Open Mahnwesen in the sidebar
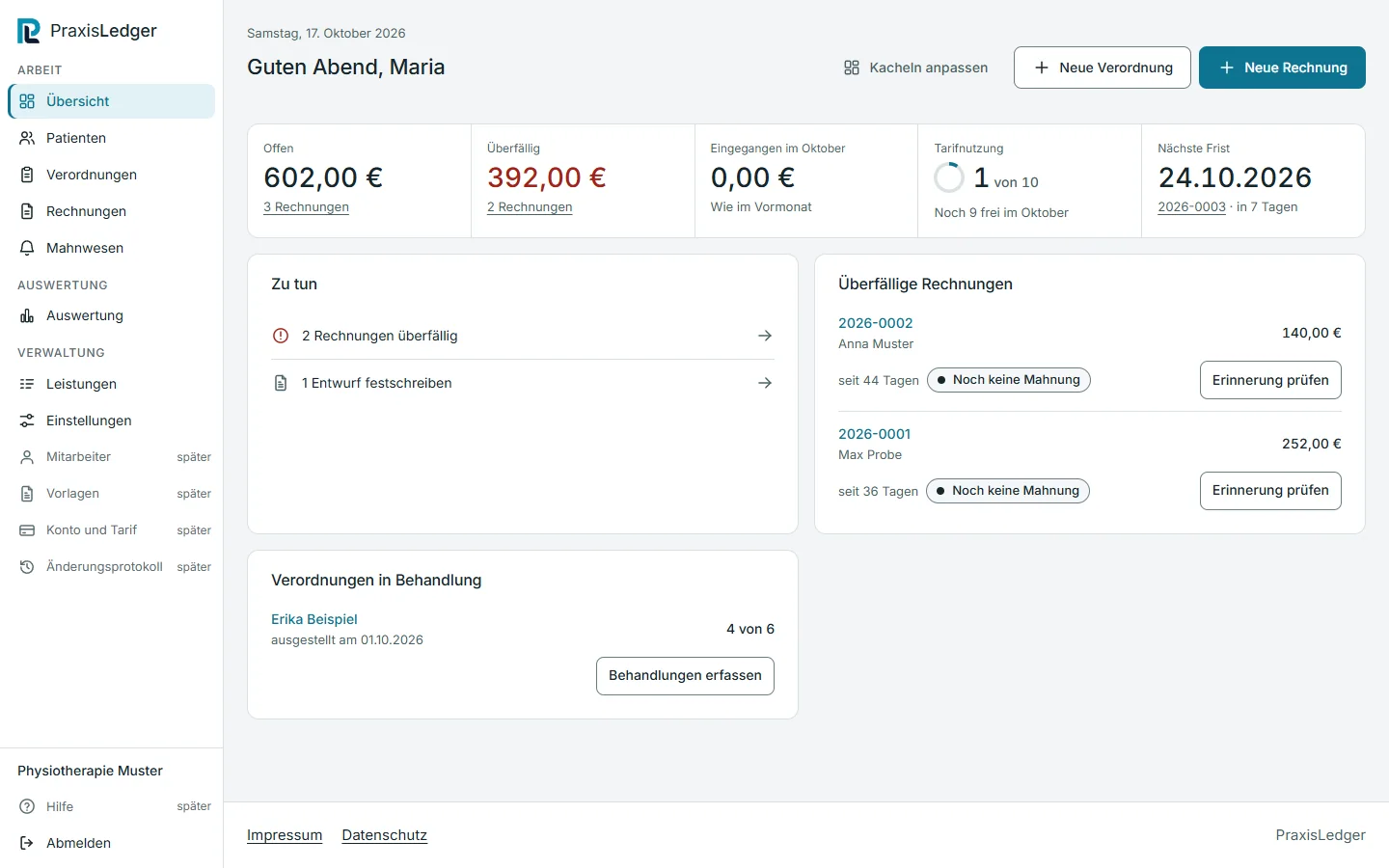 112,248
